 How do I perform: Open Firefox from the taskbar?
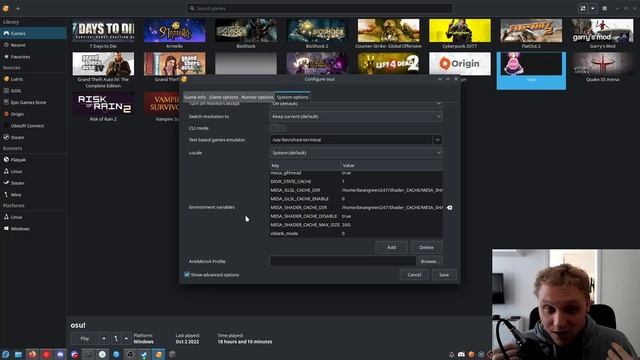point(32,354)
